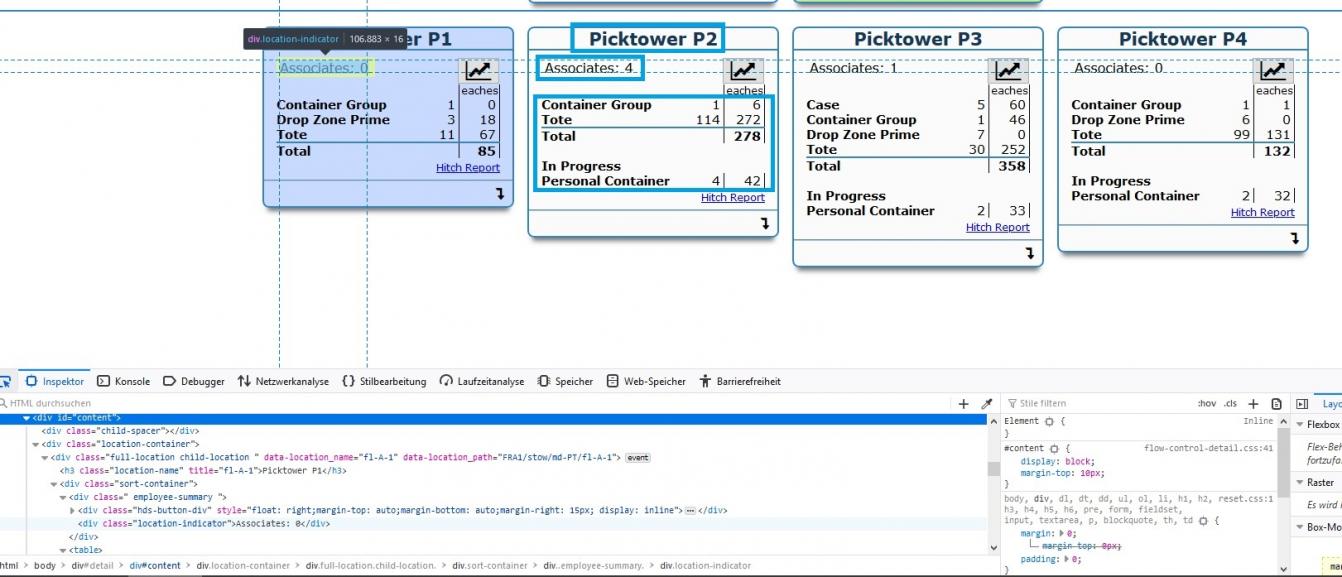Collapse the sort-container div node
The image size is (1342, 577).
54,484
